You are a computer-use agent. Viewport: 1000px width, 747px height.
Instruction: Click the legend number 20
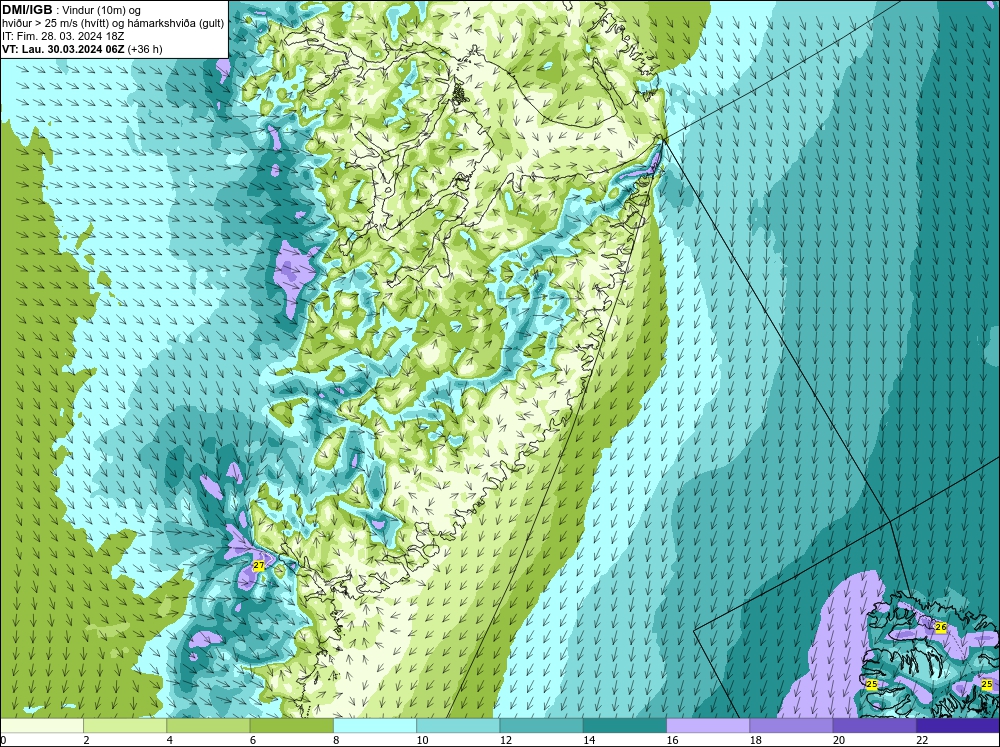point(839,740)
